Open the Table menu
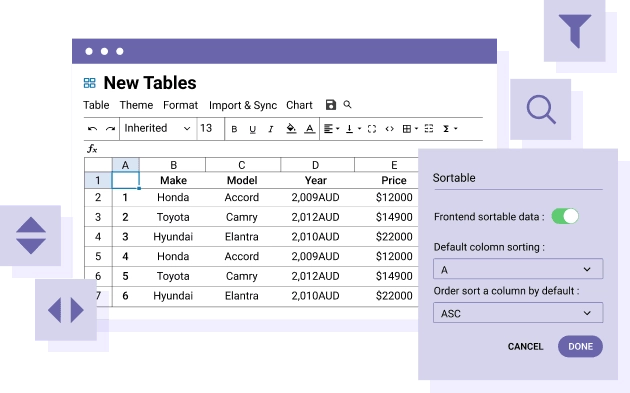630x393 pixels. (96, 105)
